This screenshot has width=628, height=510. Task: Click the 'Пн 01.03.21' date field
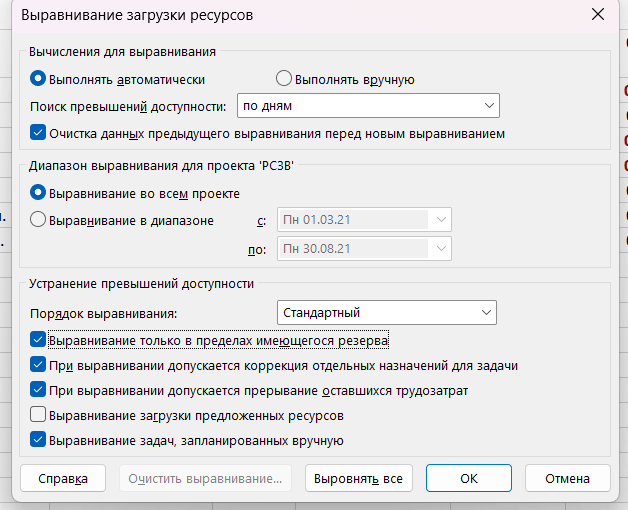click(x=354, y=220)
